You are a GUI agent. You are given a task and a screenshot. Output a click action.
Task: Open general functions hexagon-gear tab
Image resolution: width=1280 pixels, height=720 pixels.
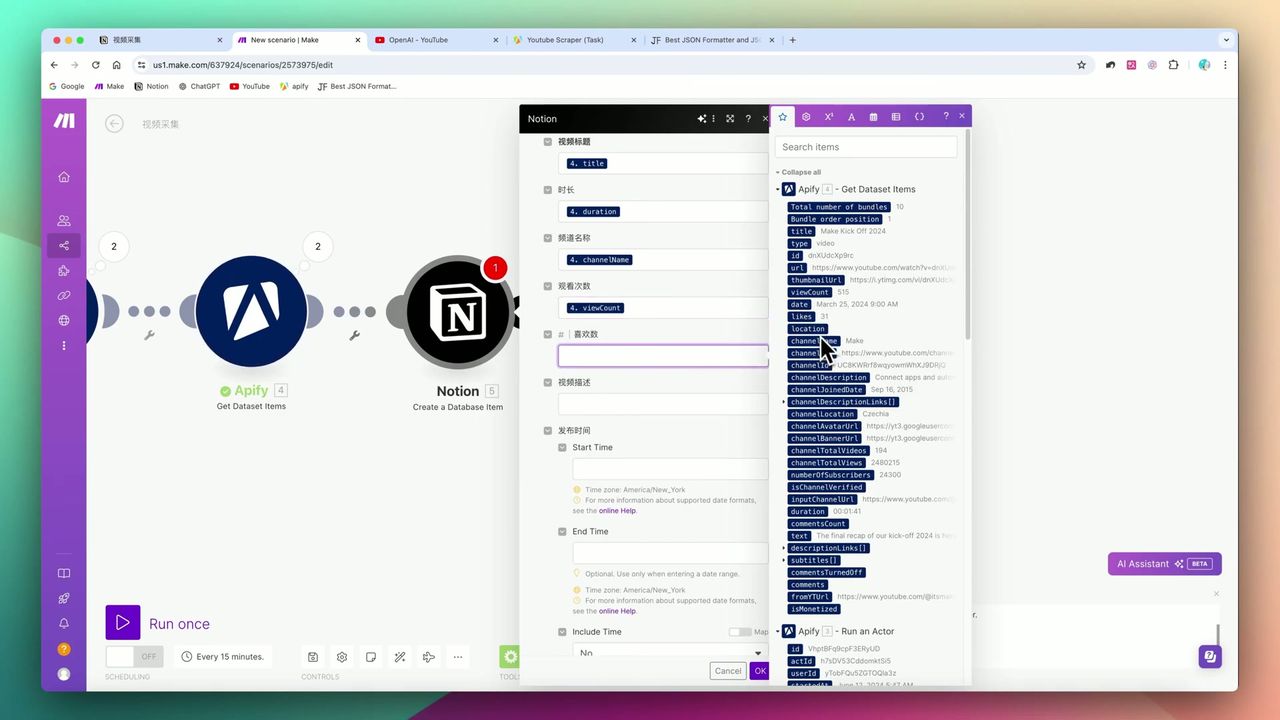(806, 116)
